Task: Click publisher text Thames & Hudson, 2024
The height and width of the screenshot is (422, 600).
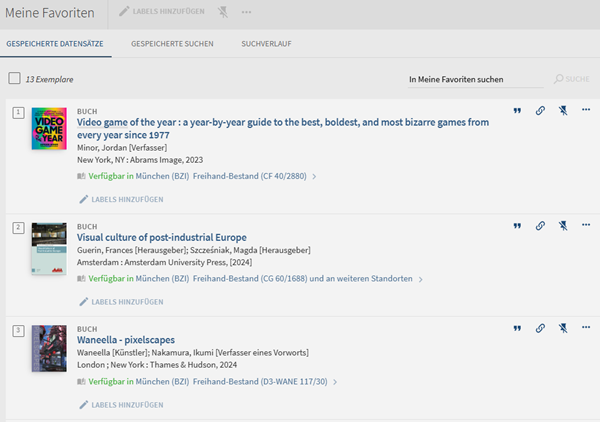Action: pos(193,365)
